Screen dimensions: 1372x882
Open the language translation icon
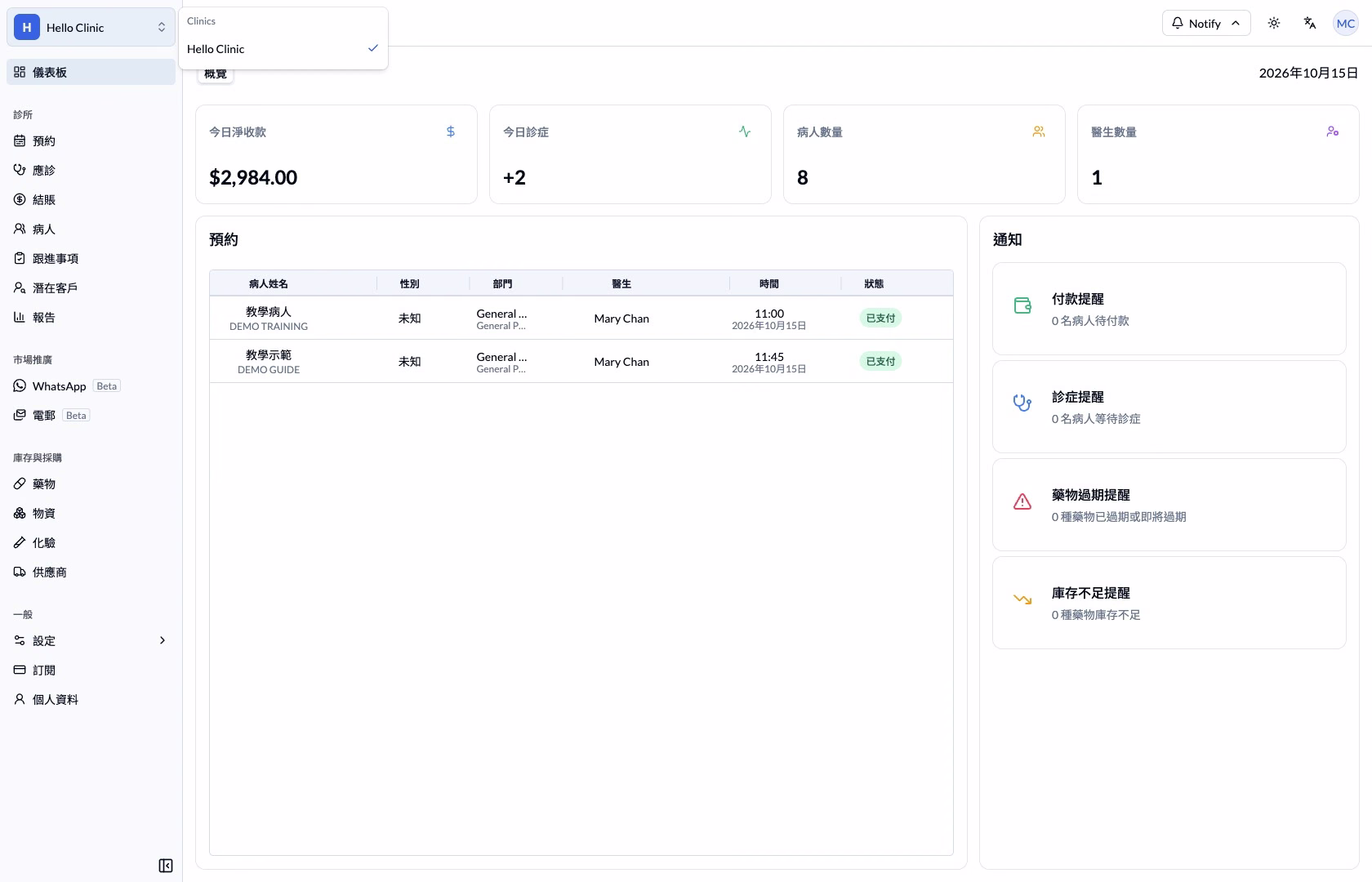click(1310, 24)
